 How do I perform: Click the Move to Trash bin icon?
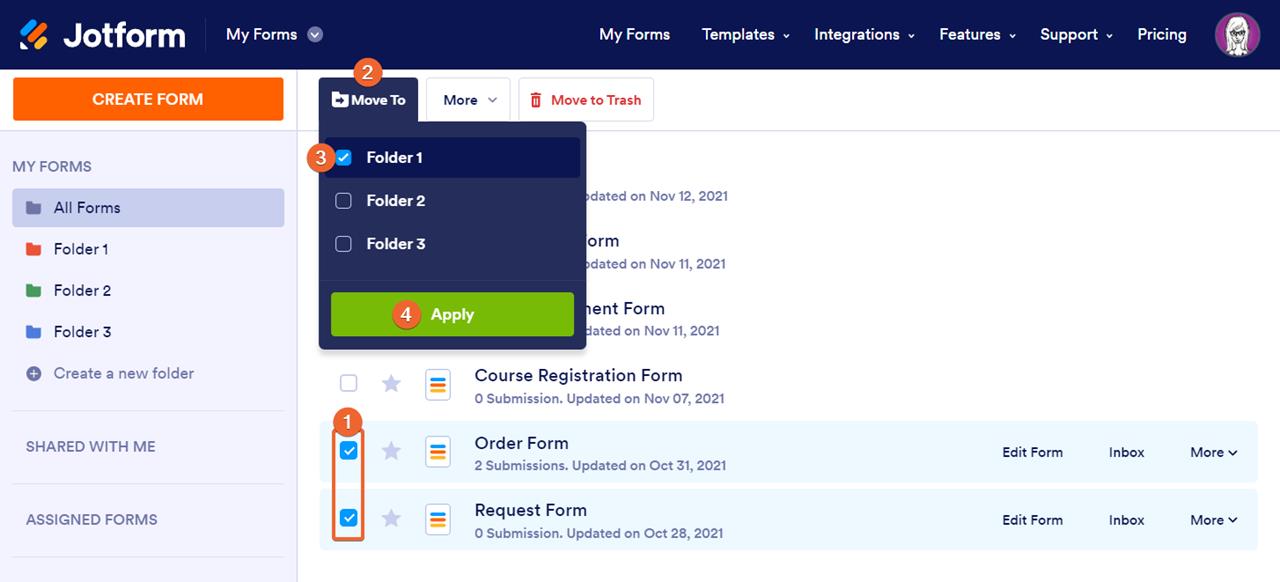point(536,100)
